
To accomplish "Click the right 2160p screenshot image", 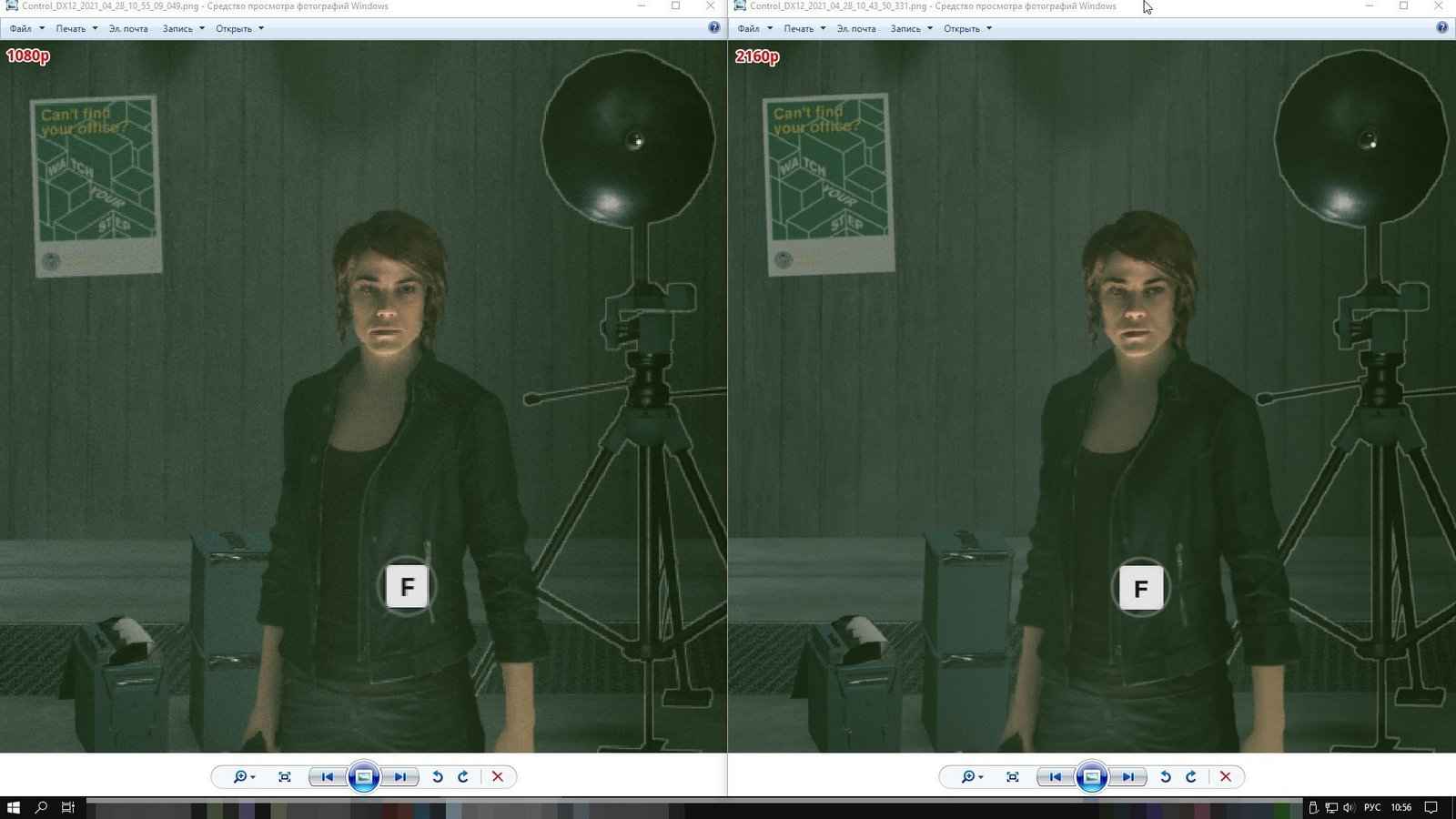I will point(1092,396).
